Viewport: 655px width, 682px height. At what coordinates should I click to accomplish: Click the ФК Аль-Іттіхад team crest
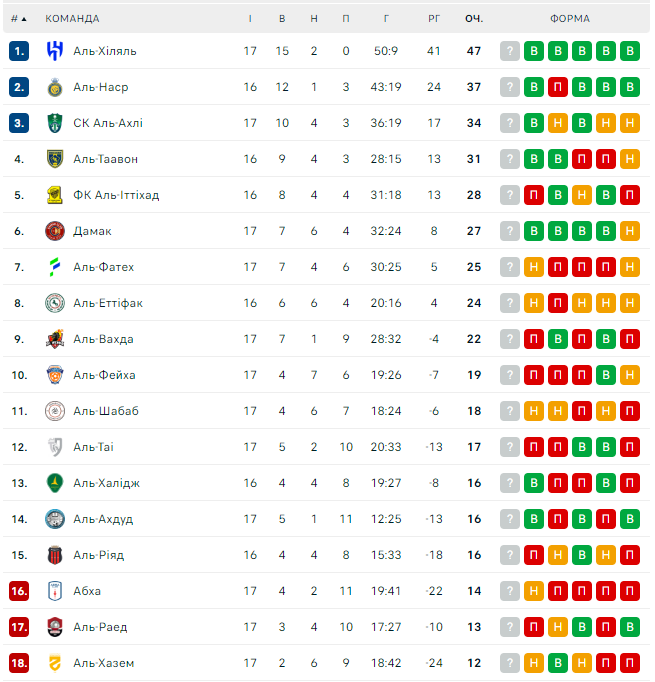(x=54, y=195)
